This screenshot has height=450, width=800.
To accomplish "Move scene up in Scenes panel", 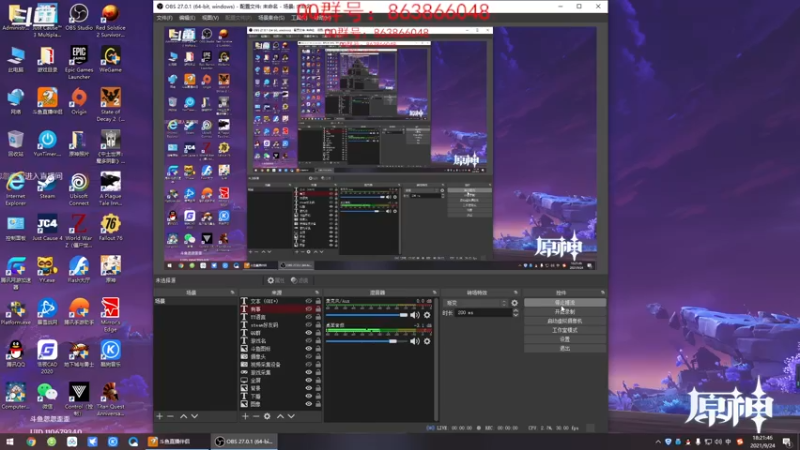I will click(x=183, y=416).
